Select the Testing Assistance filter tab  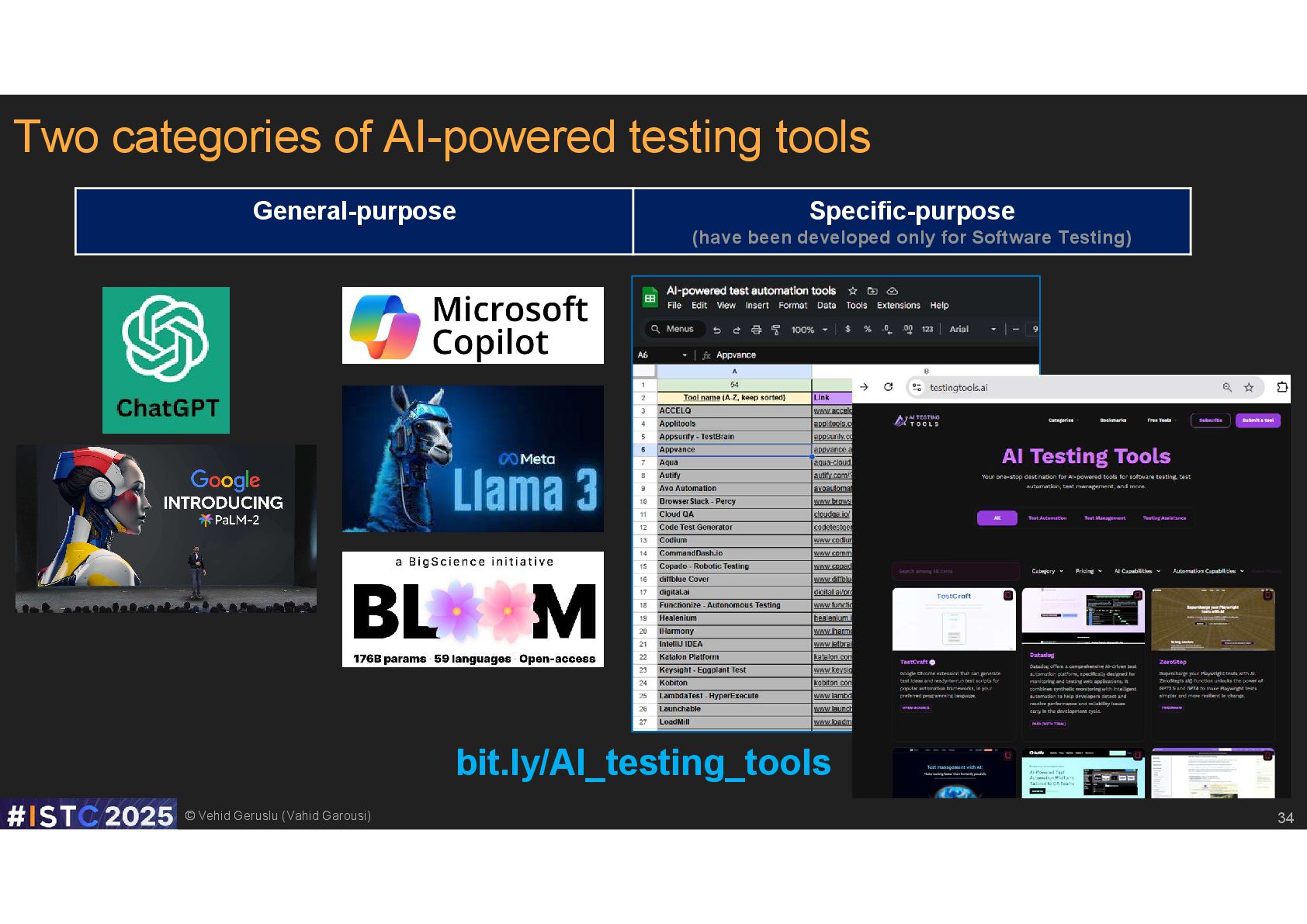tap(1164, 517)
